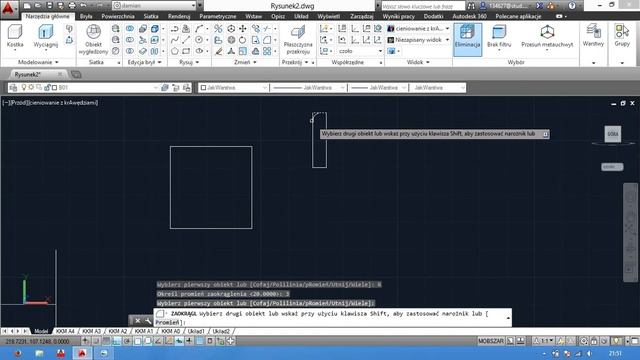The image size is (640, 360).
Task: Click the rotate tool in Zmień panel
Action: 243,40
